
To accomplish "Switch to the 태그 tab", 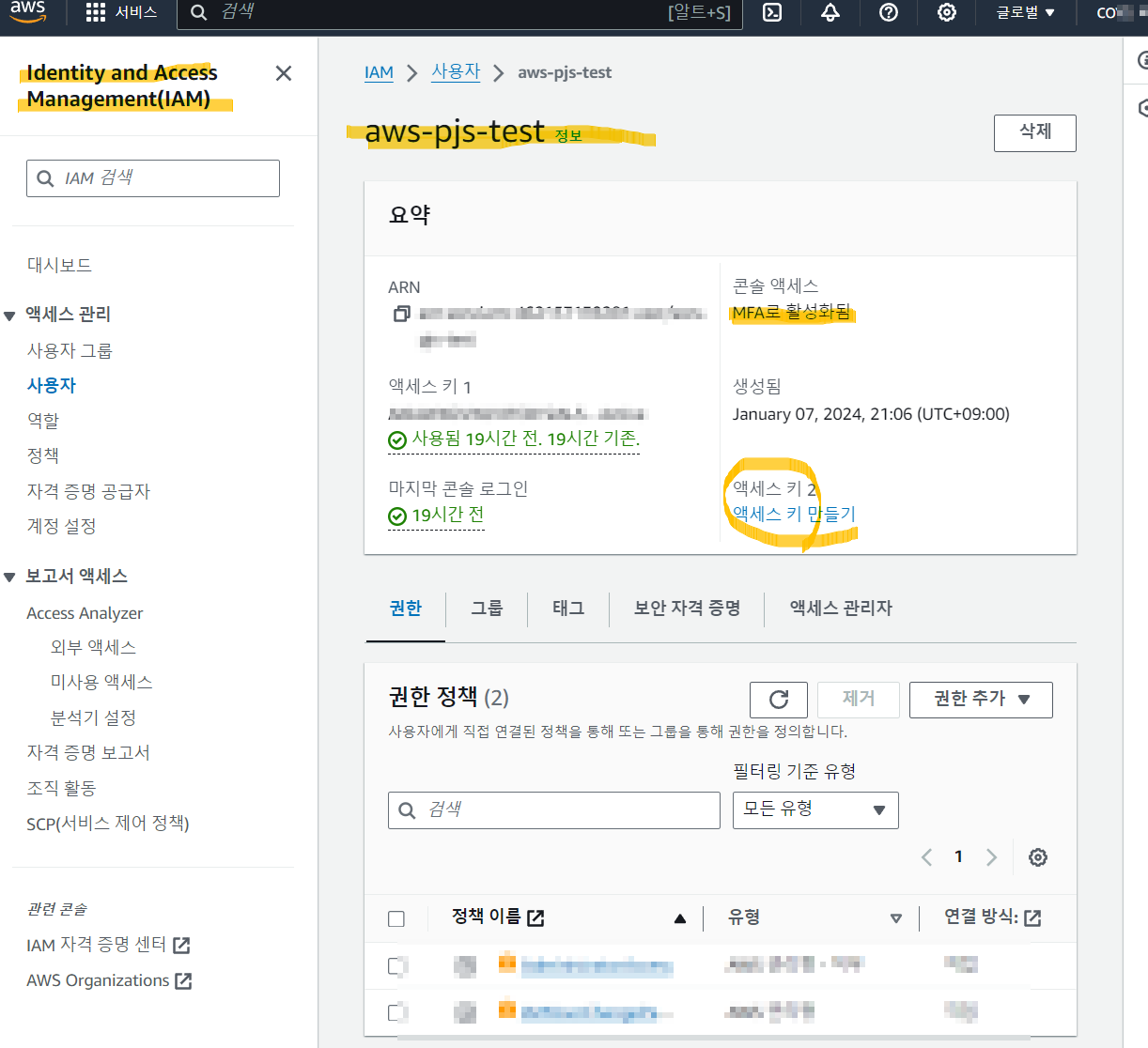I will tap(568, 609).
